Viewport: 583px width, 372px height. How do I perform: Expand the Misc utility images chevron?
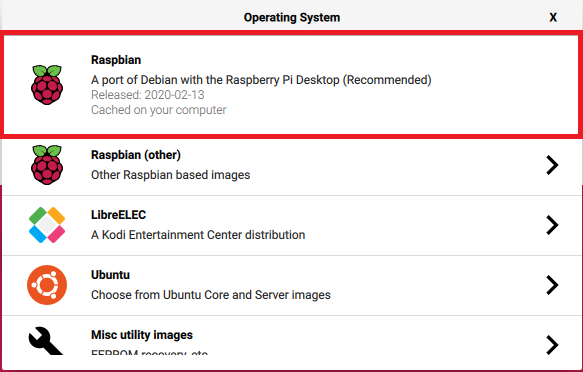point(552,345)
